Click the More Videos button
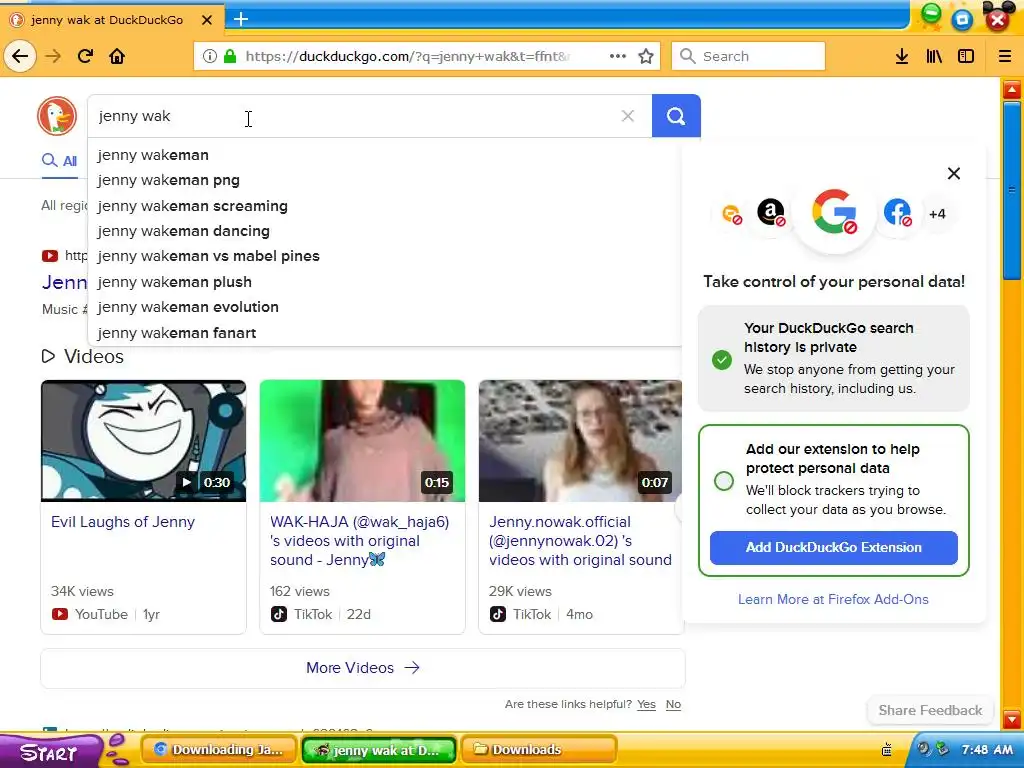This screenshot has width=1024, height=768. pos(363,667)
